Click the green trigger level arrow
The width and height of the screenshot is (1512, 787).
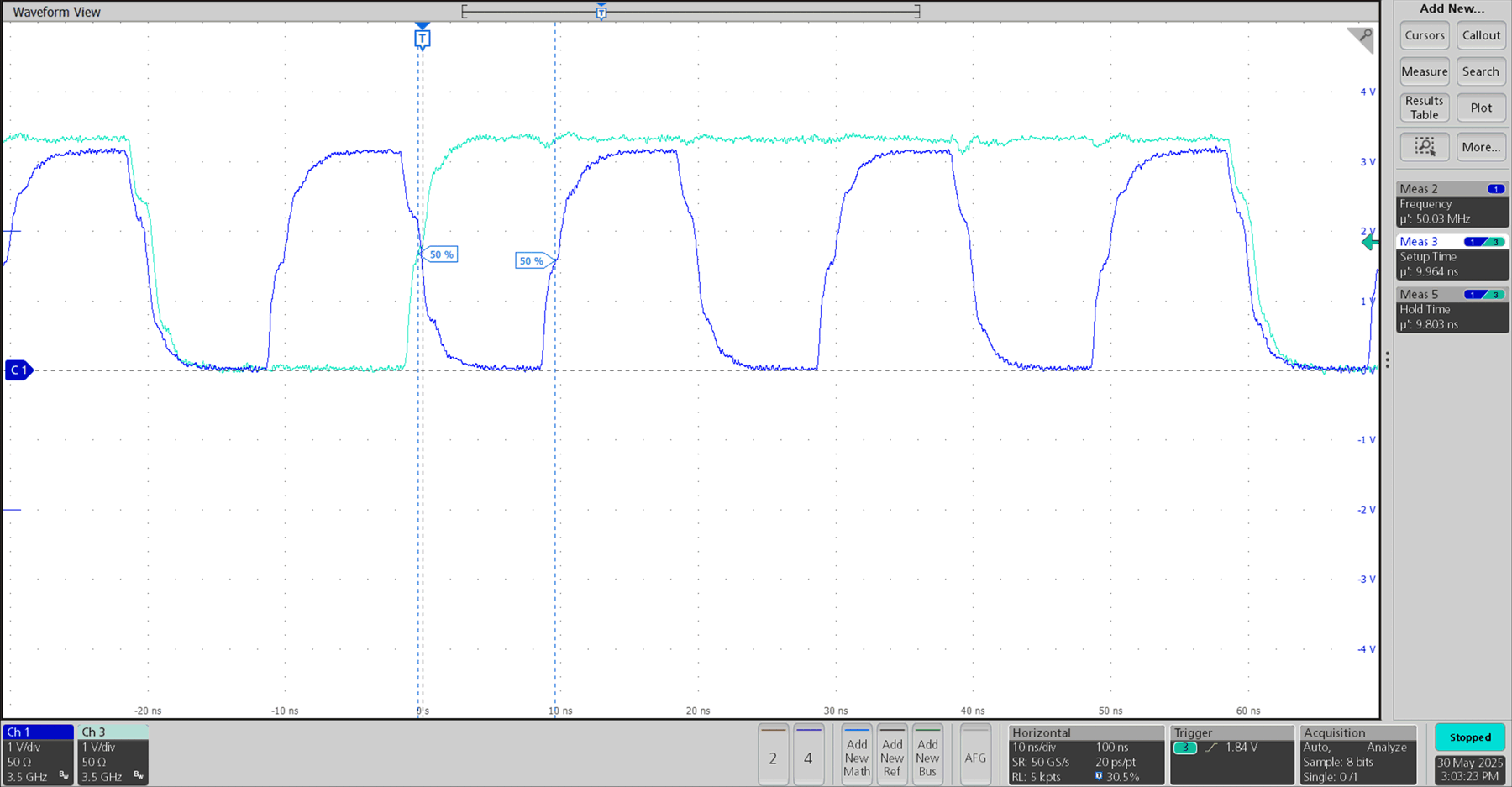coord(1369,243)
